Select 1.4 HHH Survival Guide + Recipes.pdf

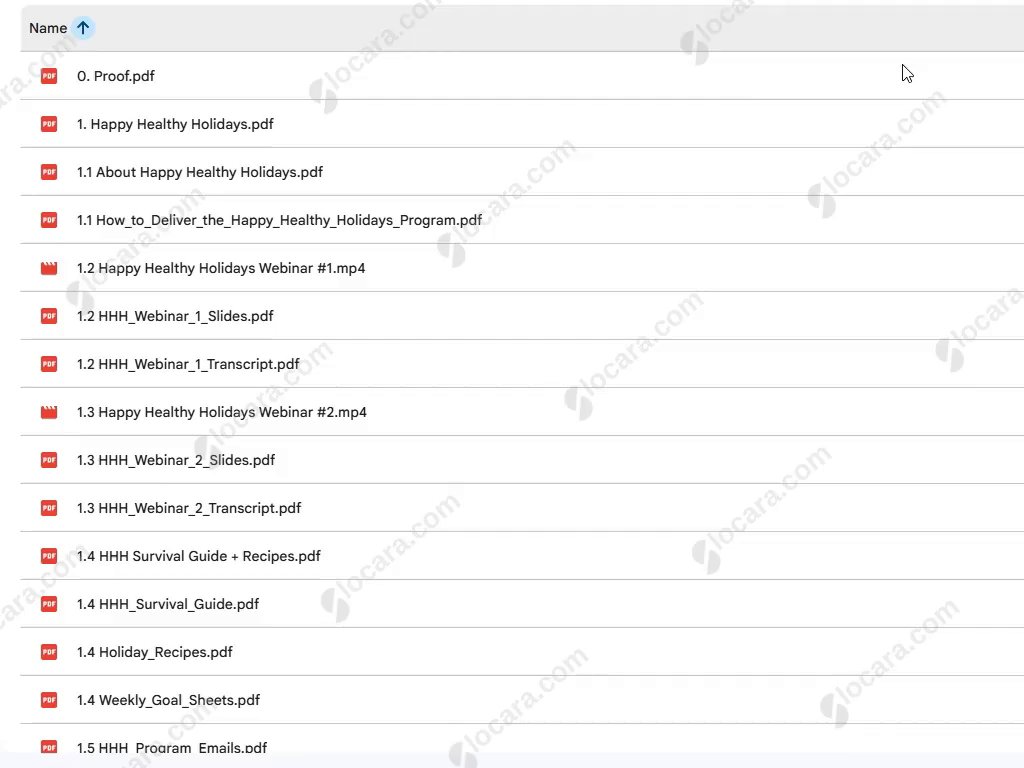click(x=199, y=556)
